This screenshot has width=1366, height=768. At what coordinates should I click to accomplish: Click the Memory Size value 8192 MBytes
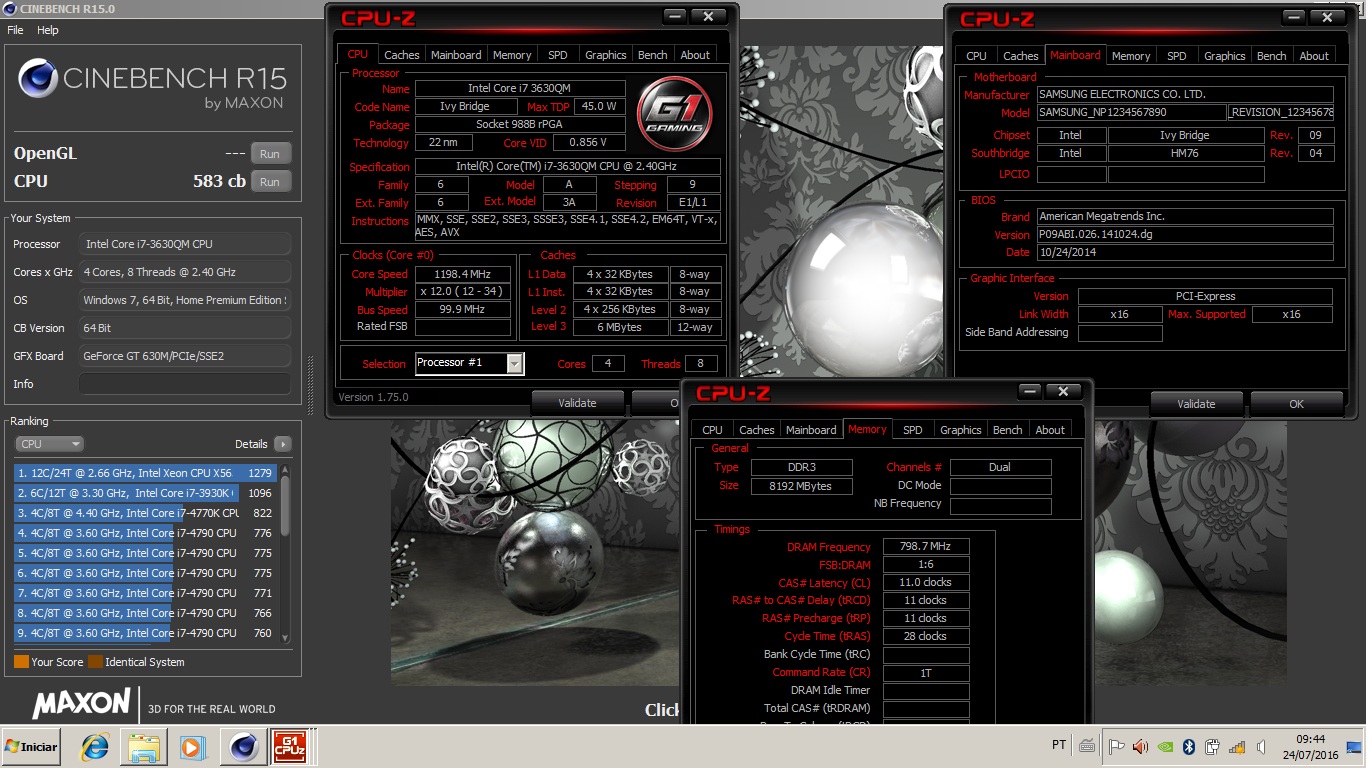(x=801, y=486)
